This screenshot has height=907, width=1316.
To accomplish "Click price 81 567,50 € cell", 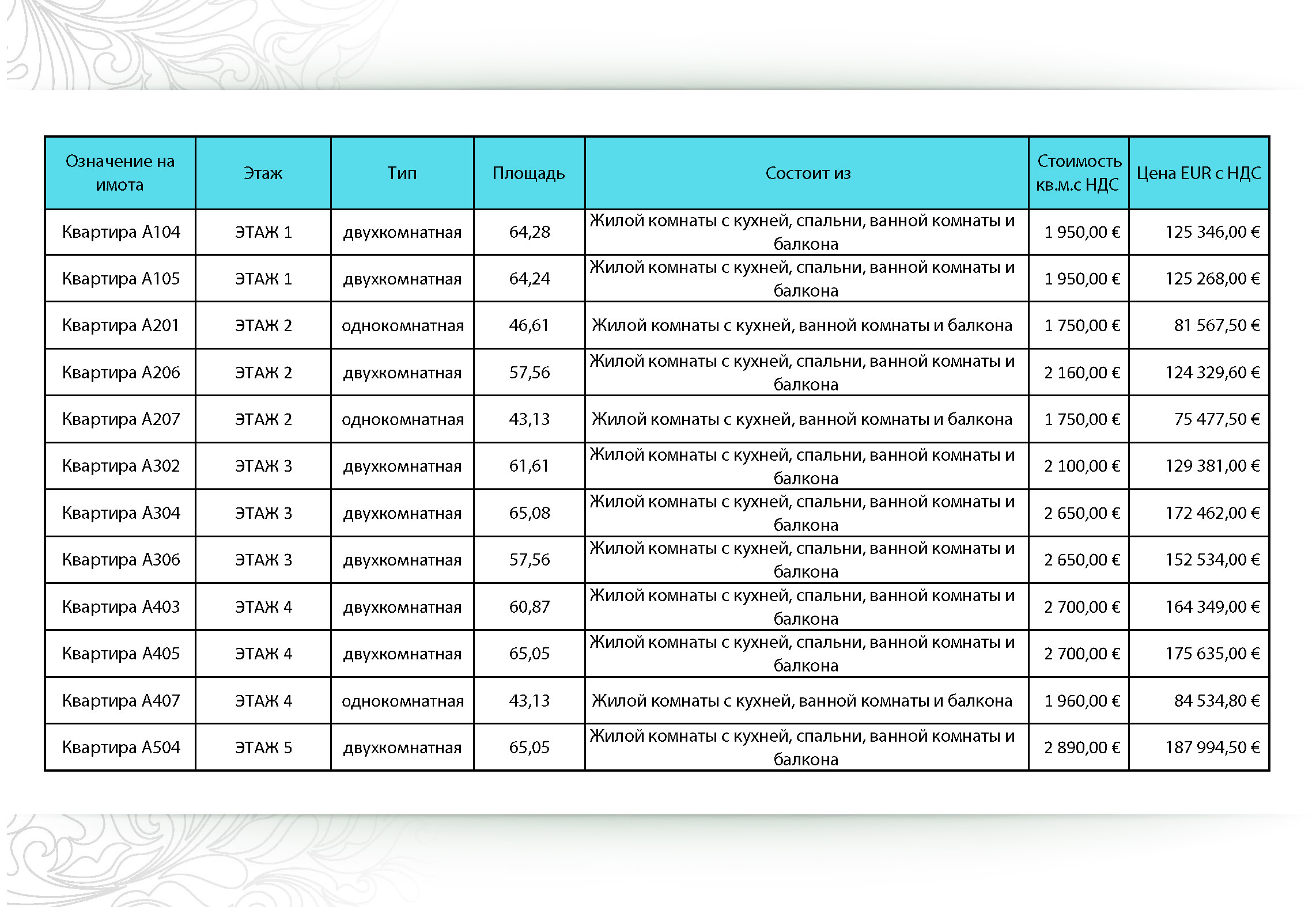I will [x=1216, y=325].
